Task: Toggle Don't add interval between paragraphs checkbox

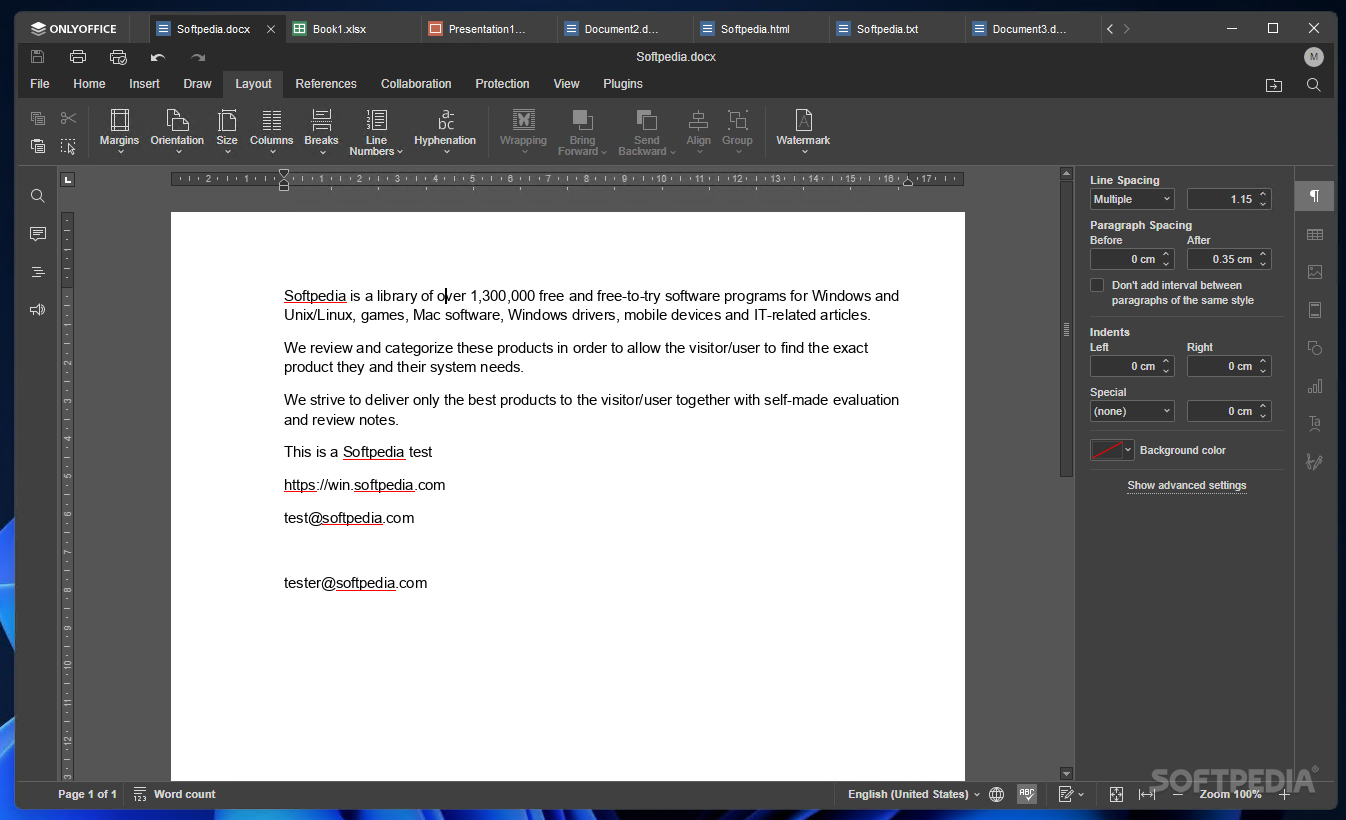Action: coord(1097,285)
